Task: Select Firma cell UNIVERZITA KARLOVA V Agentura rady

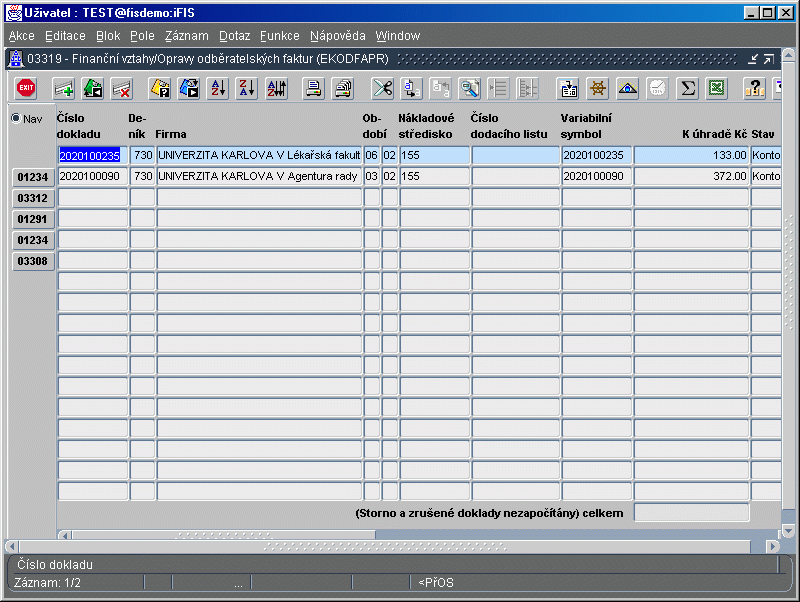Action: tap(259, 176)
